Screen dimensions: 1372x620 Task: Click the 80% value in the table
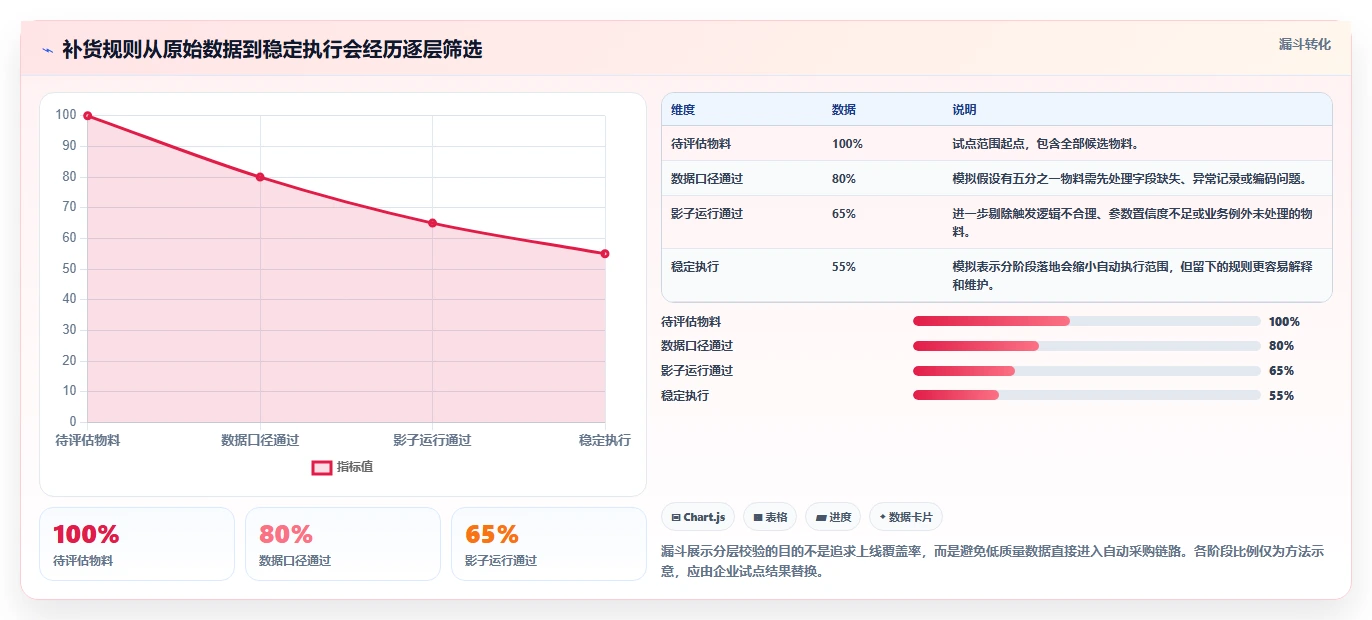844,179
